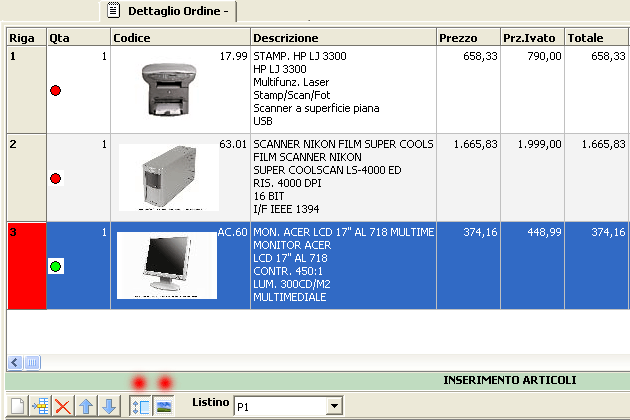Screen dimensions: 630x420
Task: Click description SCANNER NIKON FILM SUPER COOLS
Action: coord(343,144)
